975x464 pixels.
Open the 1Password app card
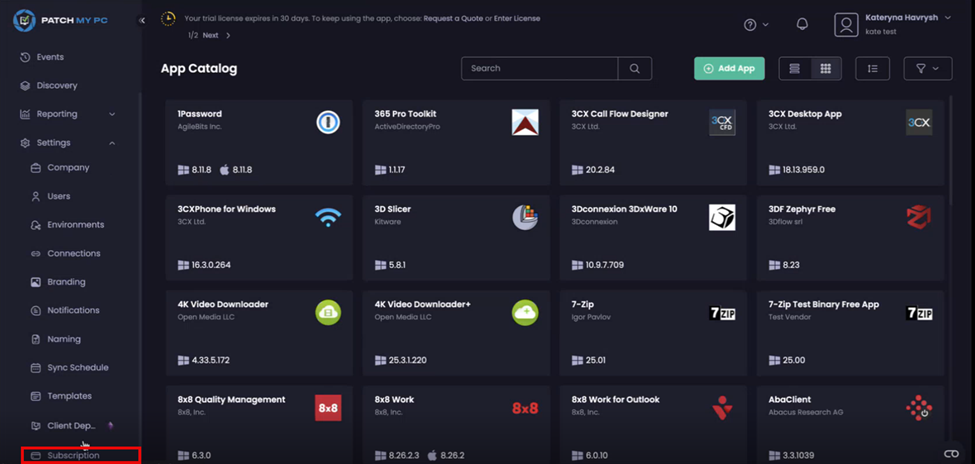259,142
